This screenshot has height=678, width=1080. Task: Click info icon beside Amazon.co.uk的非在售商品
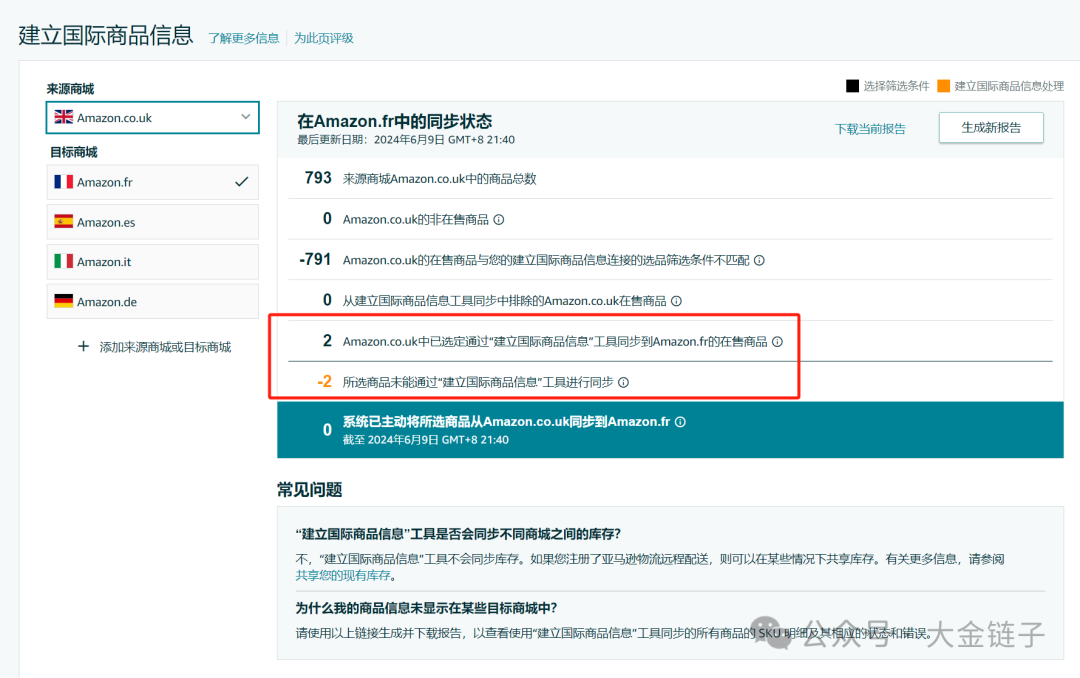coord(499,220)
